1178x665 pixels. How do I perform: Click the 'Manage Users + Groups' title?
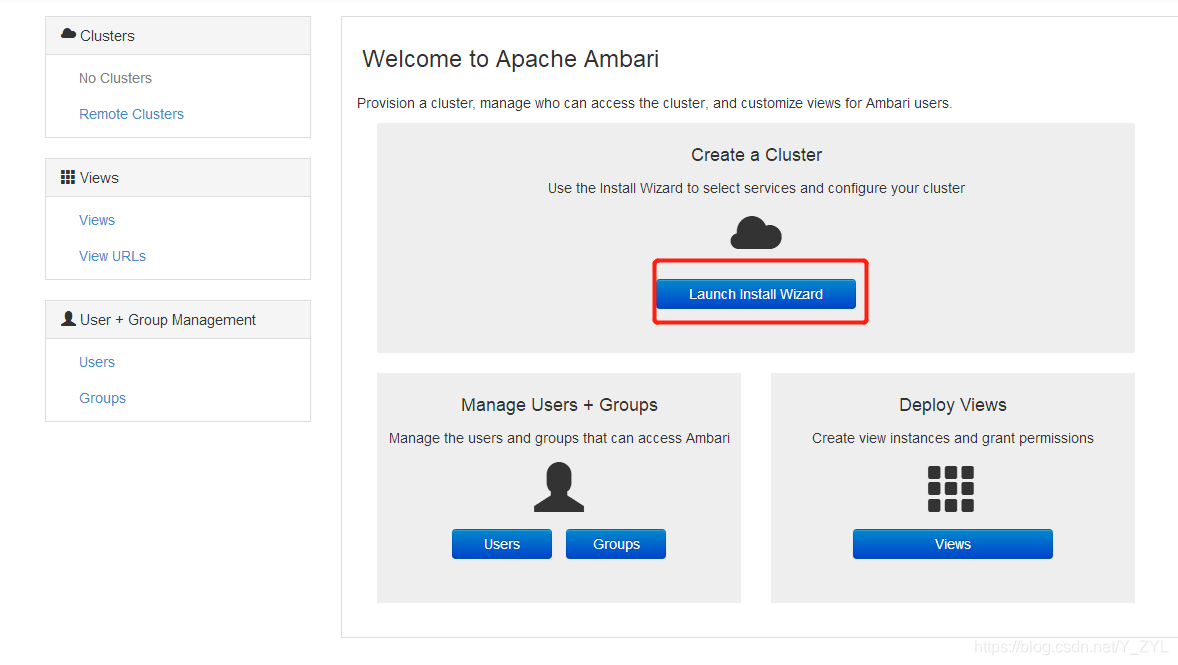559,405
